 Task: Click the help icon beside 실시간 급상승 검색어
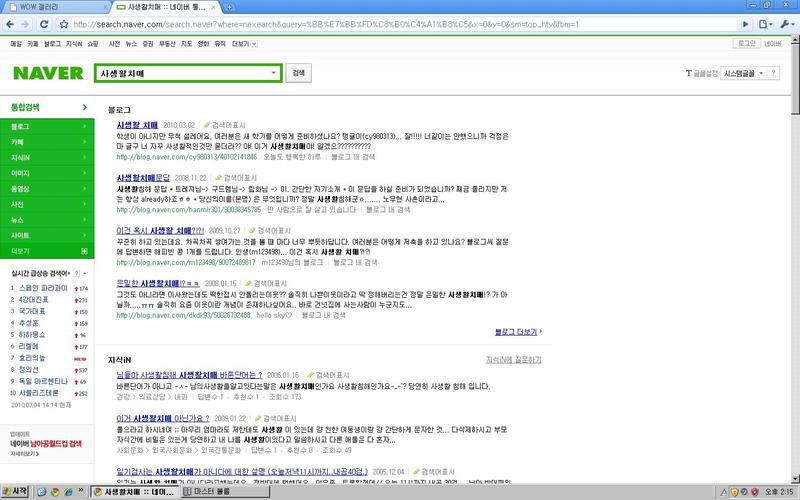pyautogui.click(x=77, y=273)
